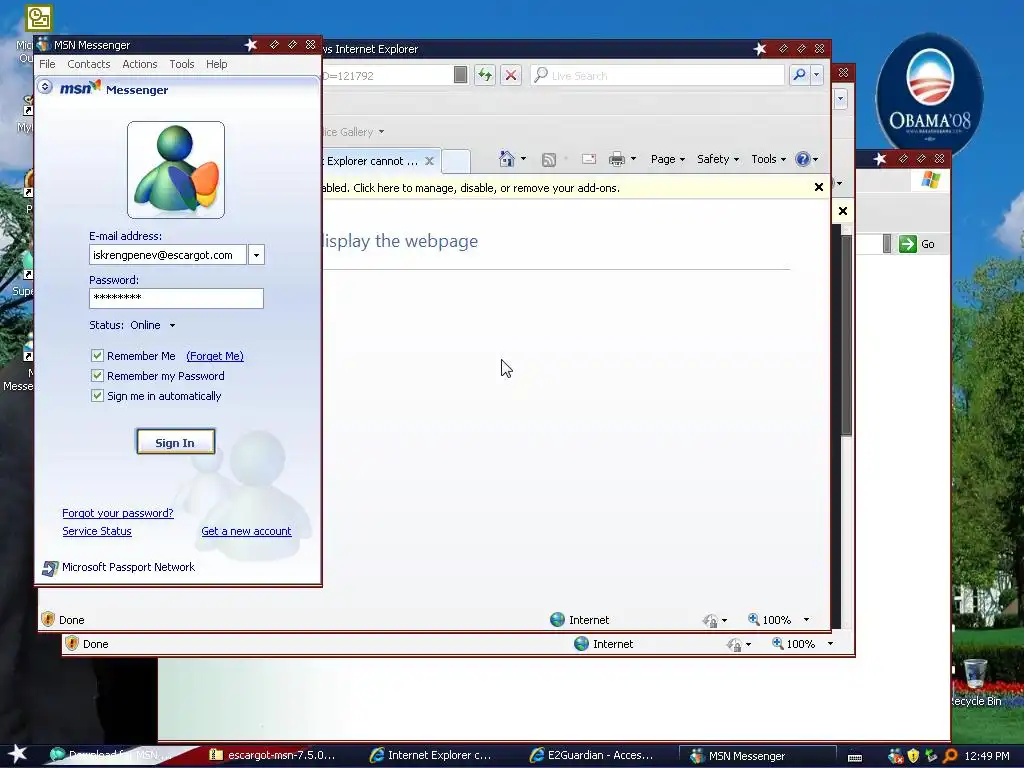Expand the Home button dropdown arrow
The image size is (1024, 768).
tap(524, 159)
